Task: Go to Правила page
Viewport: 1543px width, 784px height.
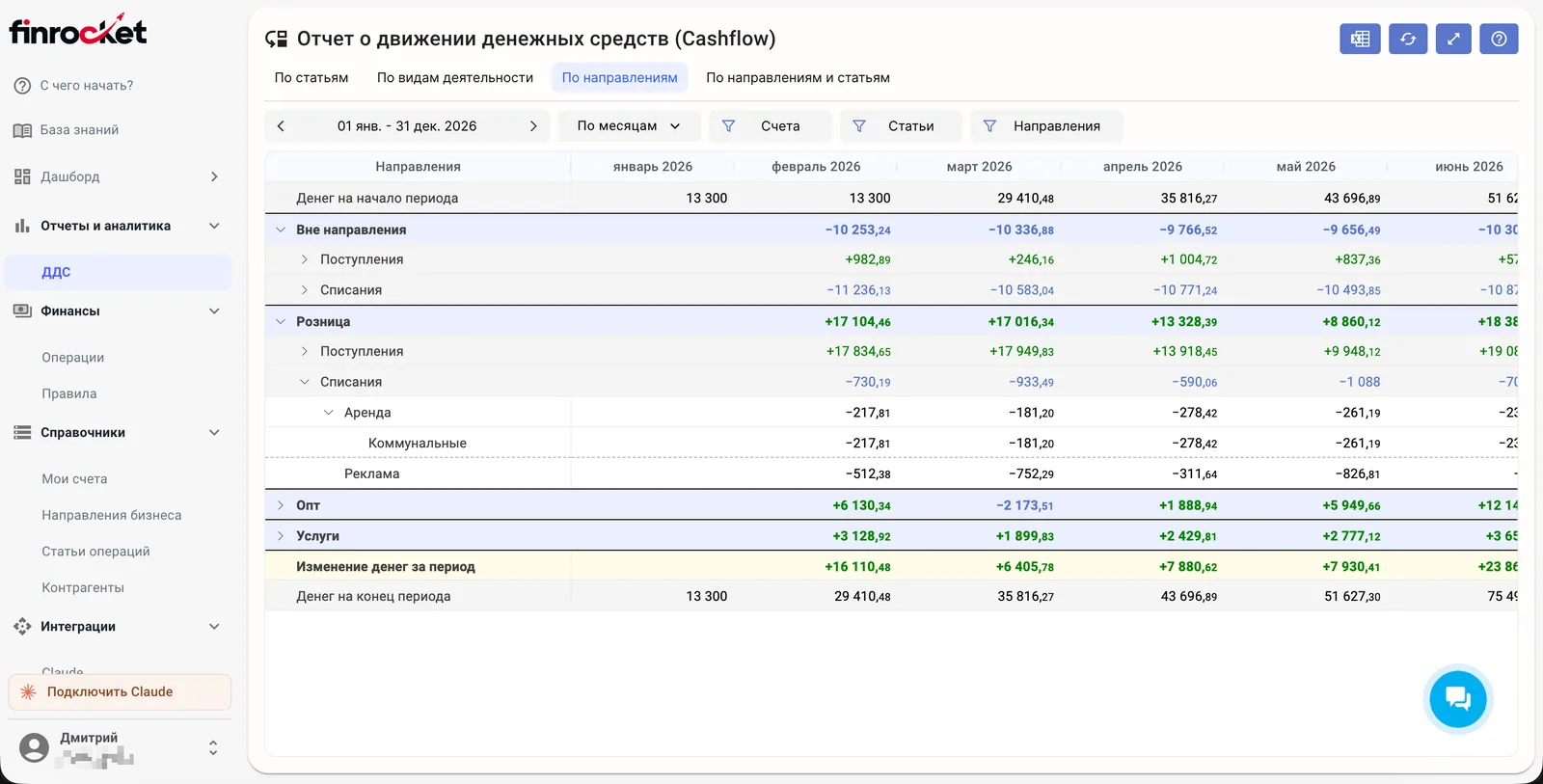Action: click(118, 394)
